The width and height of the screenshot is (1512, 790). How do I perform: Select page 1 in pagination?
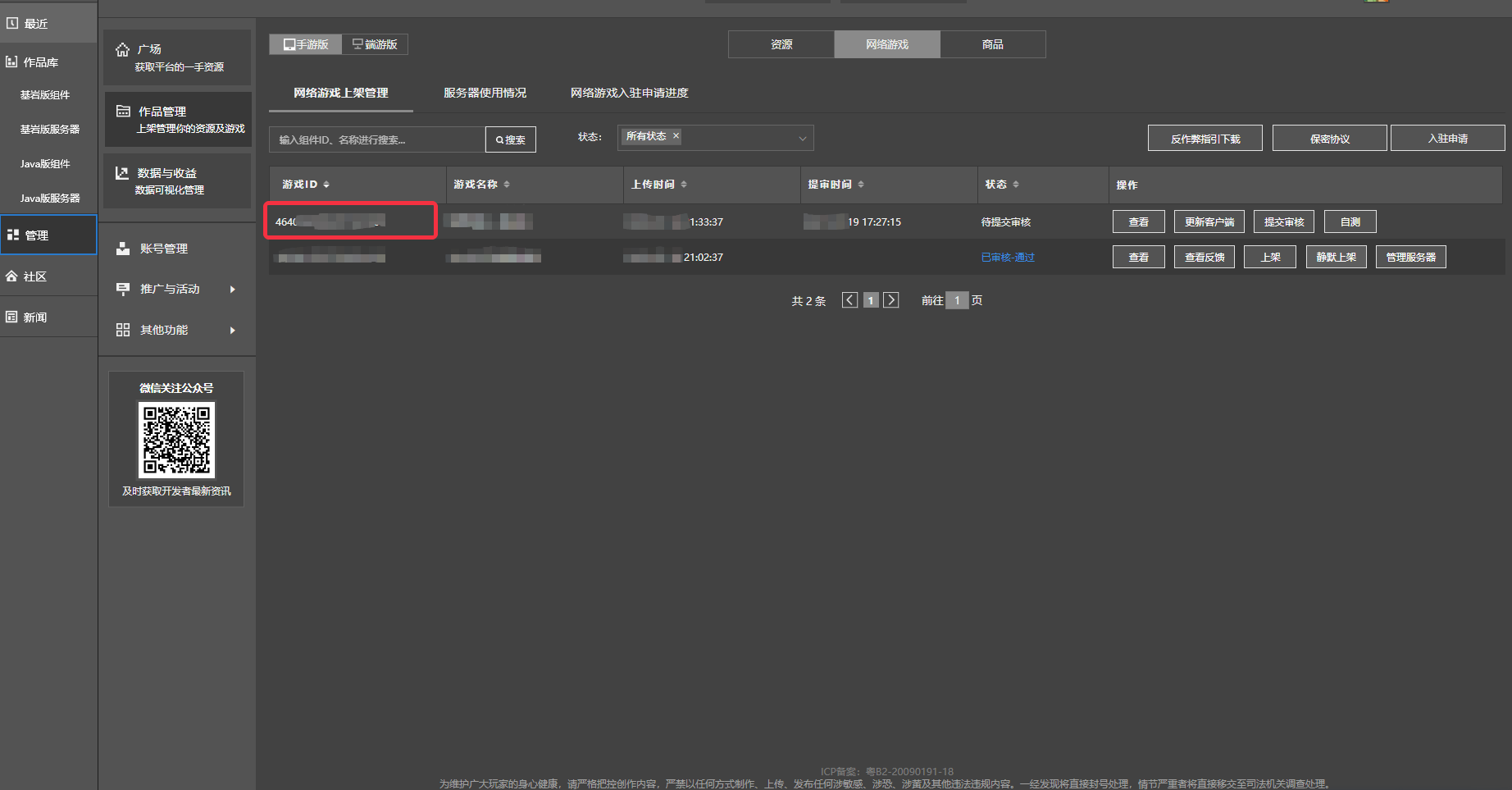[x=871, y=300]
